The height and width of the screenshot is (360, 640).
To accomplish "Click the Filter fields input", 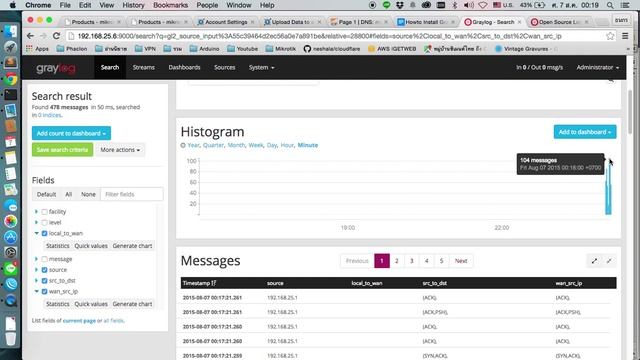I will [x=132, y=194].
